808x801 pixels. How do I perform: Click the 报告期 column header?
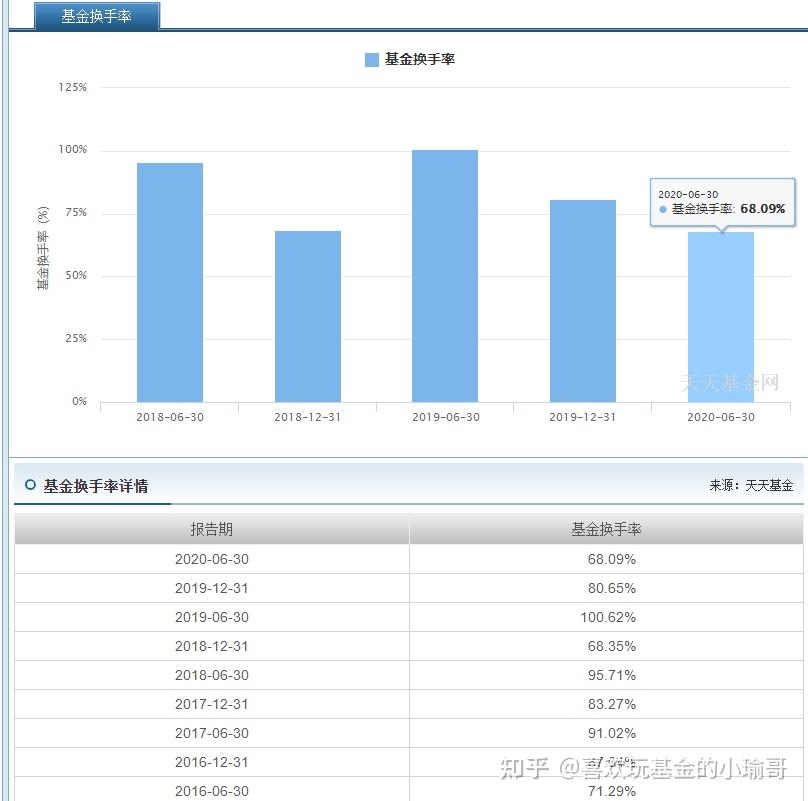tap(212, 529)
